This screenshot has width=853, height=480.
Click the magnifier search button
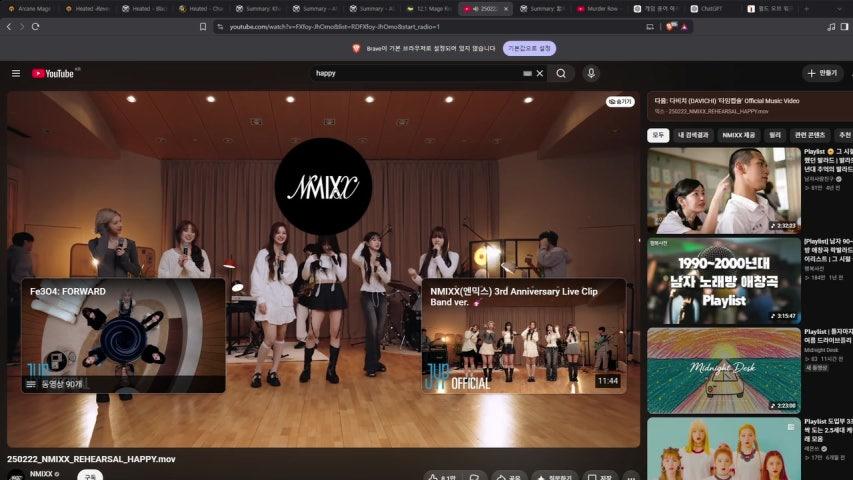click(x=561, y=73)
